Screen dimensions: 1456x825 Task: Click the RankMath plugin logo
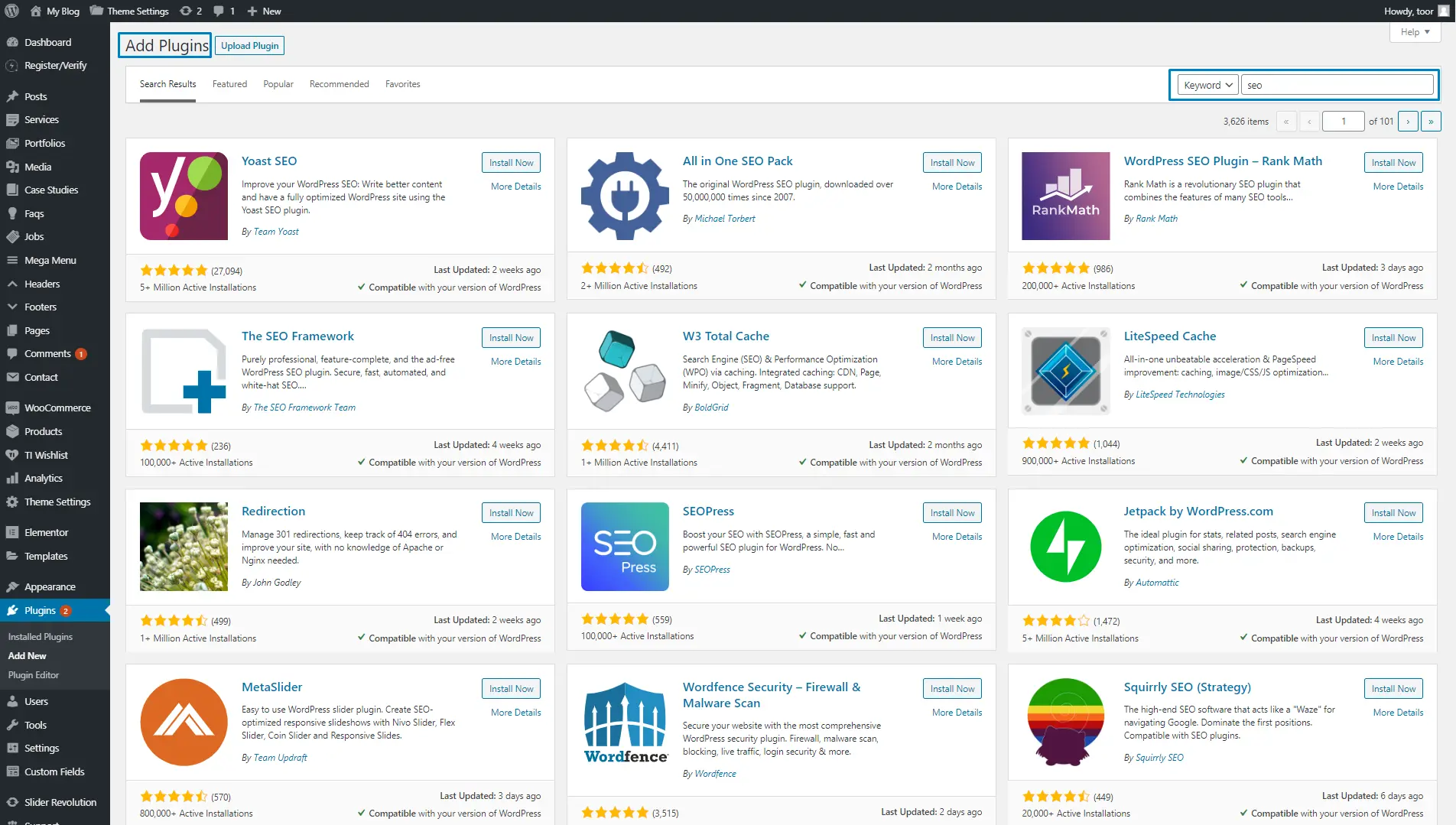click(x=1065, y=196)
